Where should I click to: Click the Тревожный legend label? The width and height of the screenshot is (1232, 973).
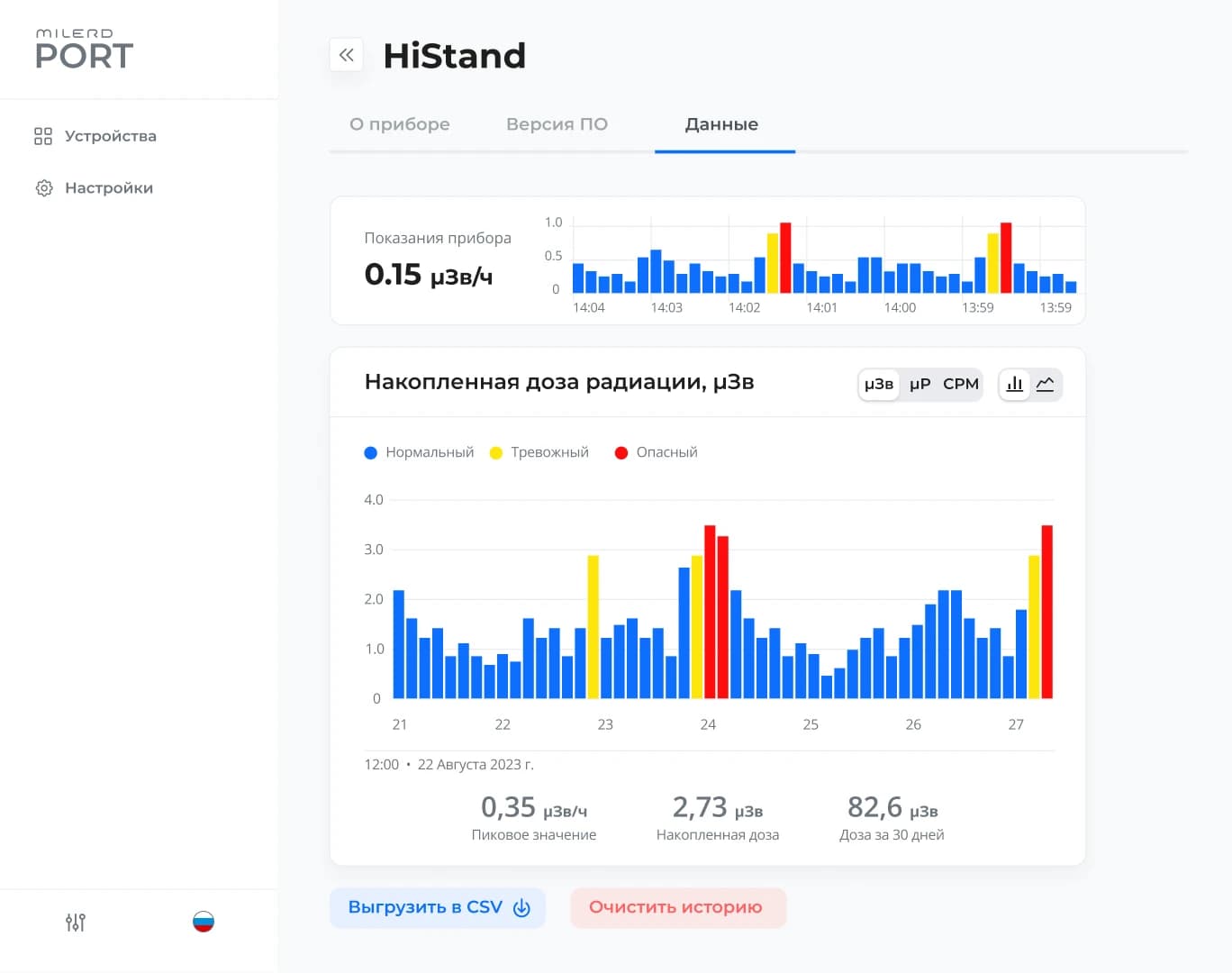pyautogui.click(x=549, y=452)
